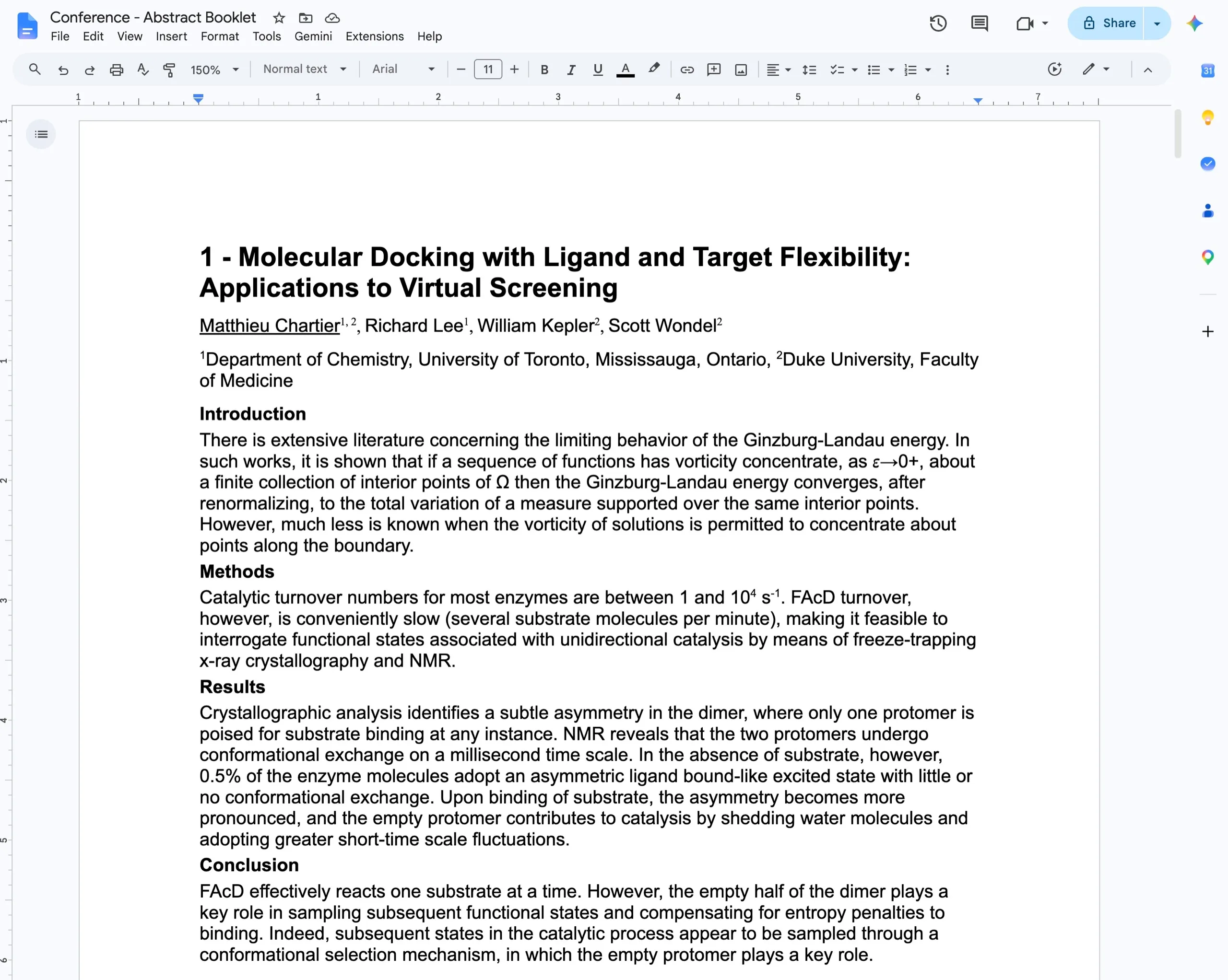The width and height of the screenshot is (1228, 980).
Task: Click the Move to folder icon
Action: pyautogui.click(x=306, y=18)
